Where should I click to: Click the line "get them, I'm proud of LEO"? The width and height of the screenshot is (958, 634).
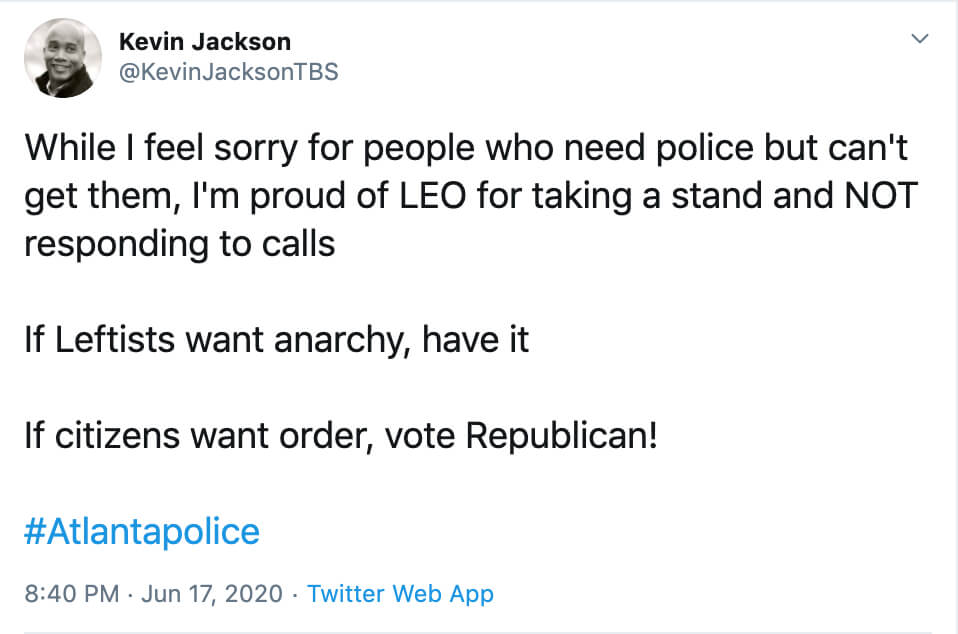point(470,196)
